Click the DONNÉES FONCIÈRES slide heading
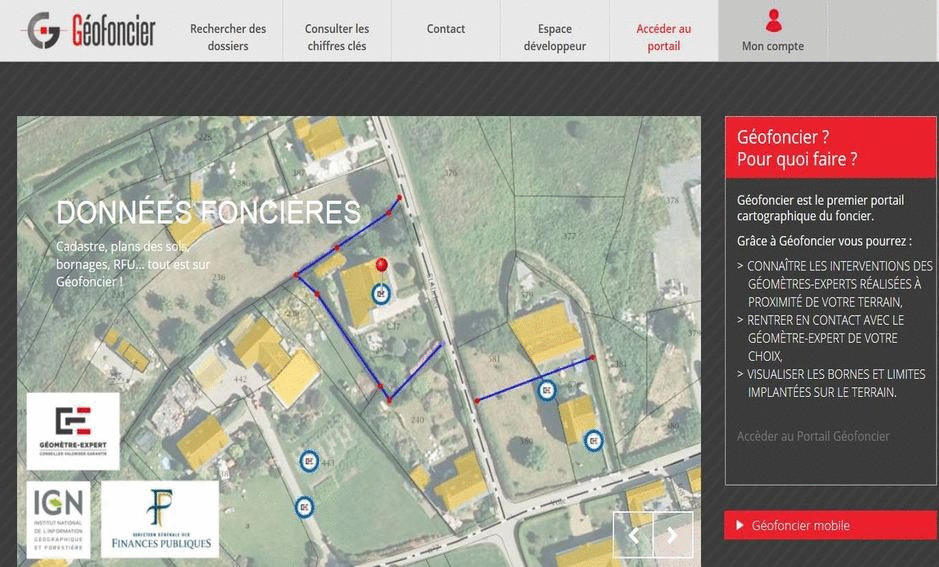 [x=208, y=212]
